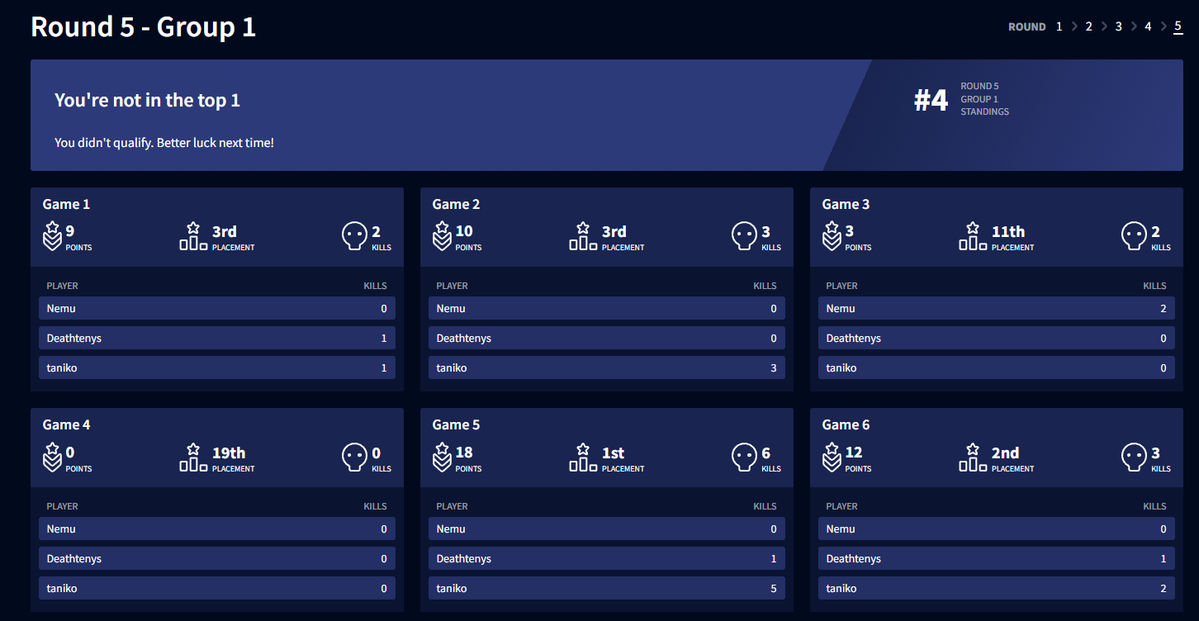Click the kills skull icon in Game 4
The width and height of the screenshot is (1199, 621).
[x=355, y=457]
